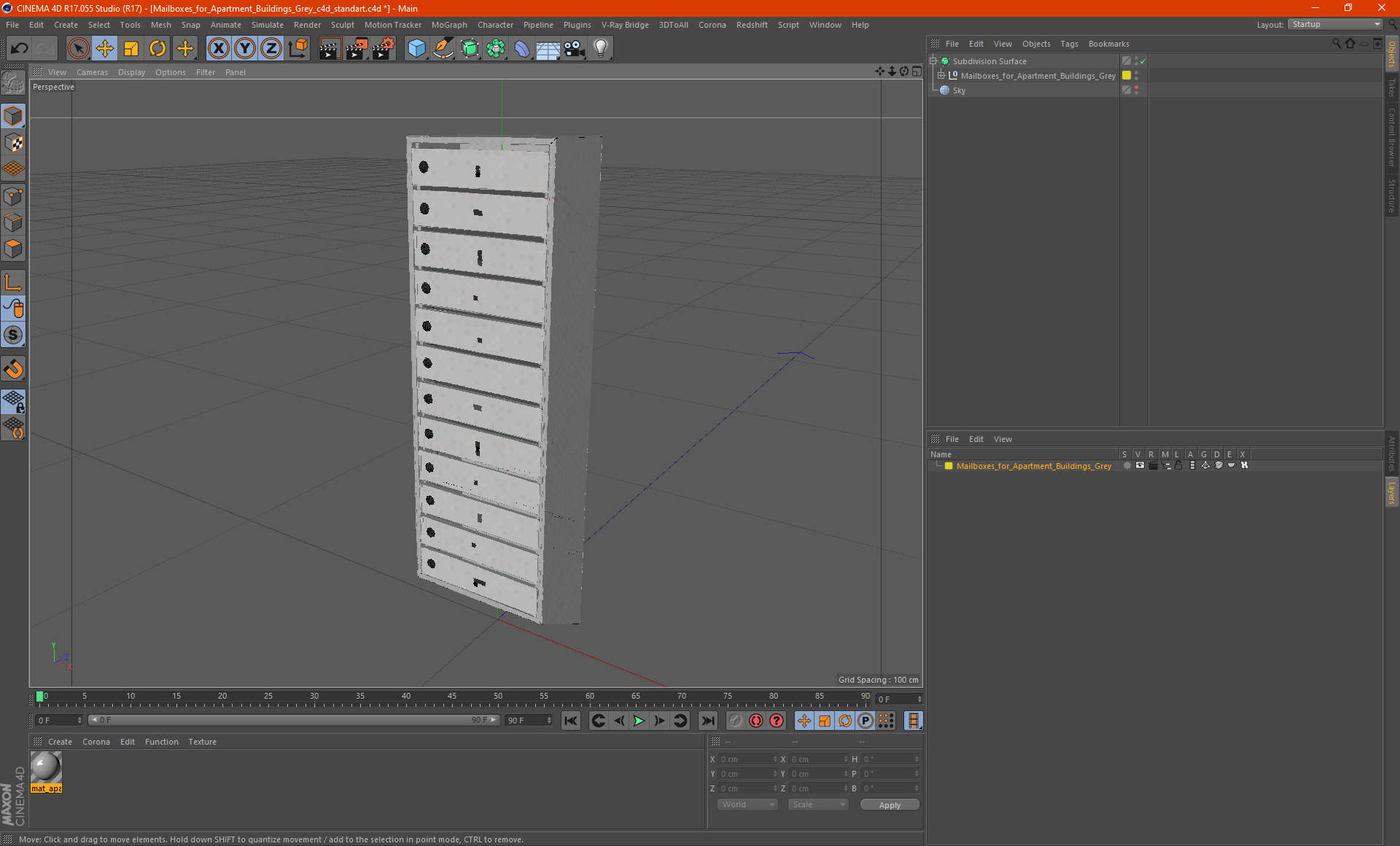The height and width of the screenshot is (846, 1400).
Task: Click the Undo arrow icon
Action: (x=20, y=49)
